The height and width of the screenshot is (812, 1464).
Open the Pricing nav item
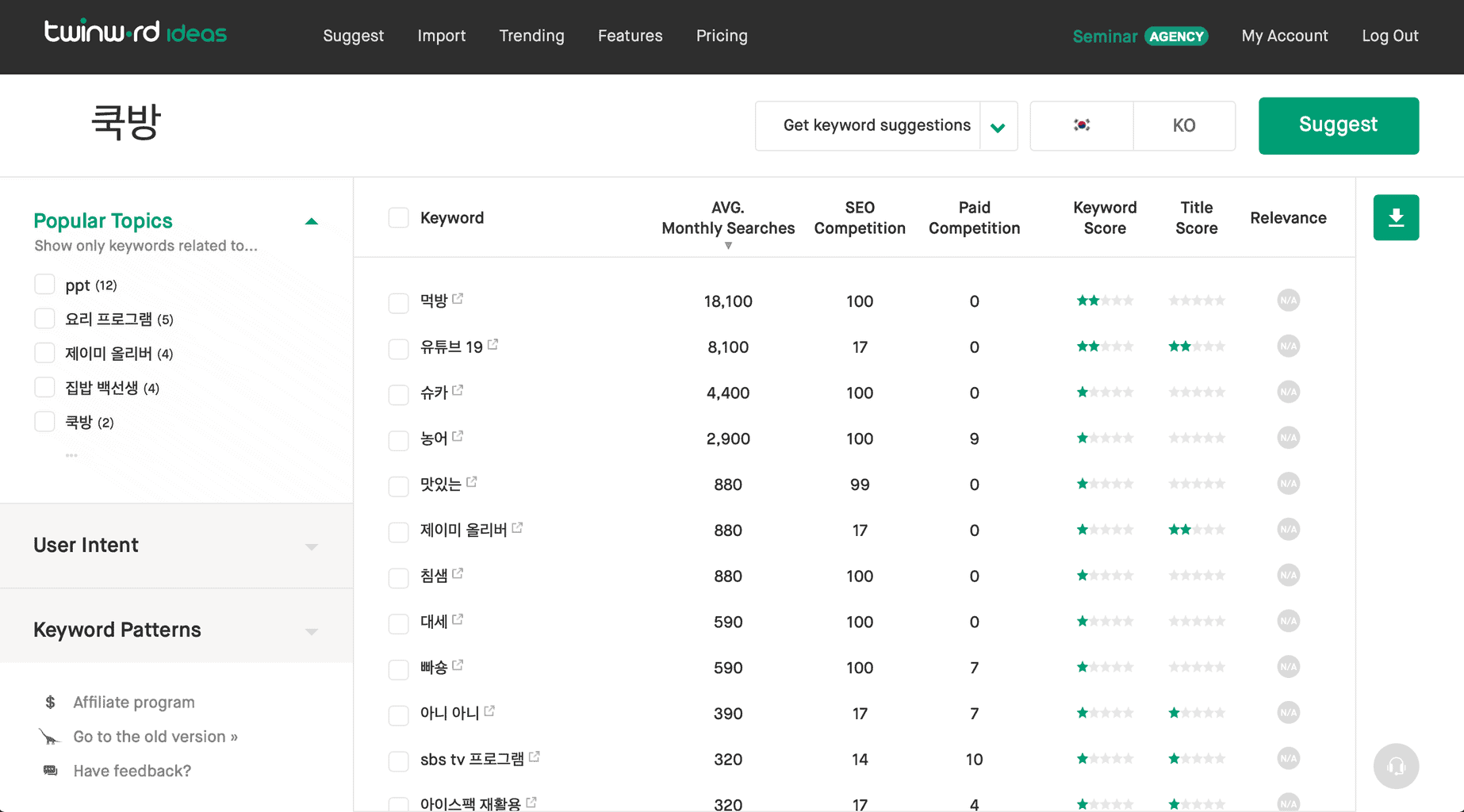[x=722, y=36]
